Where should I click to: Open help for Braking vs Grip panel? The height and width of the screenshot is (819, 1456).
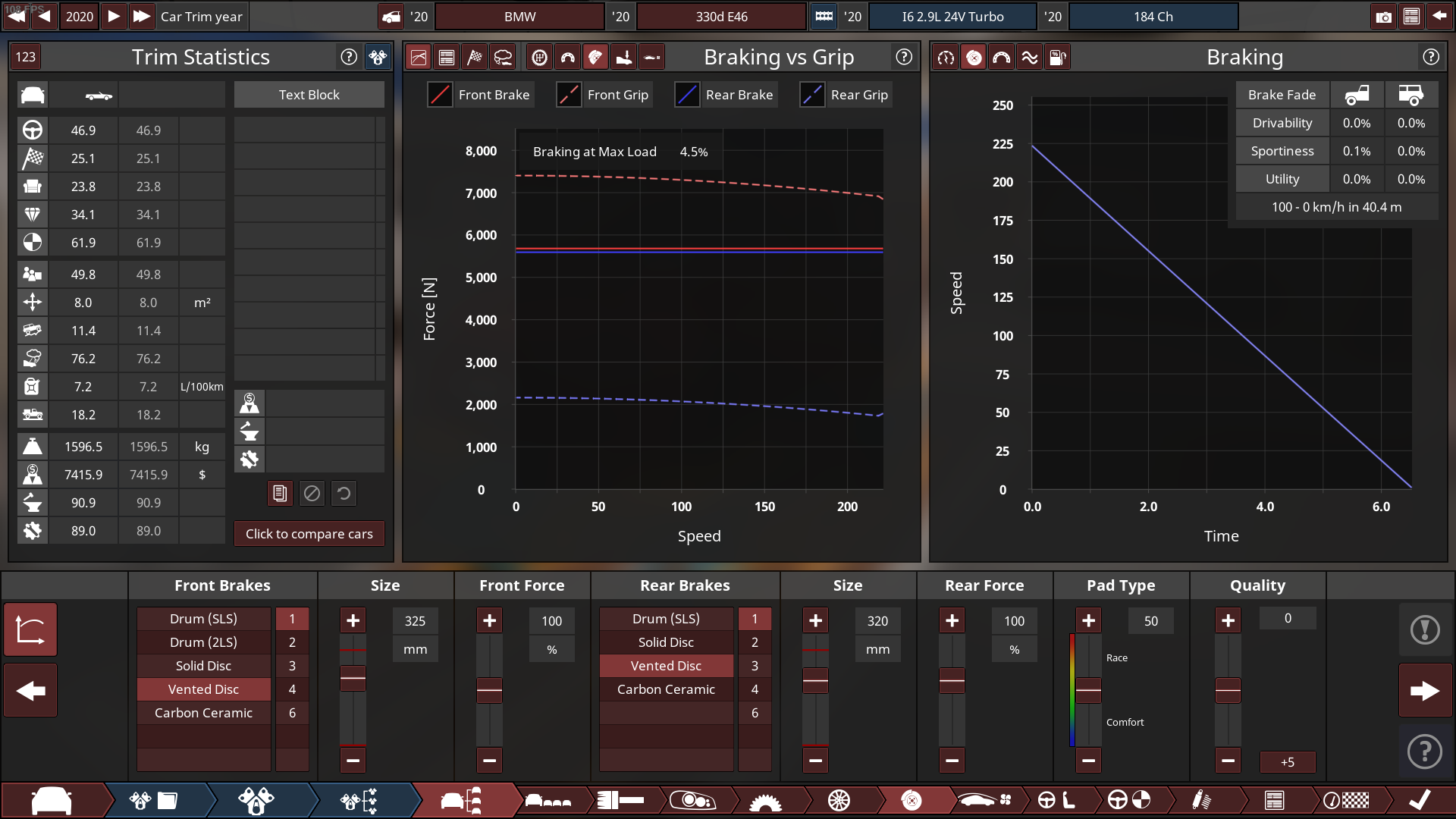[x=904, y=57]
